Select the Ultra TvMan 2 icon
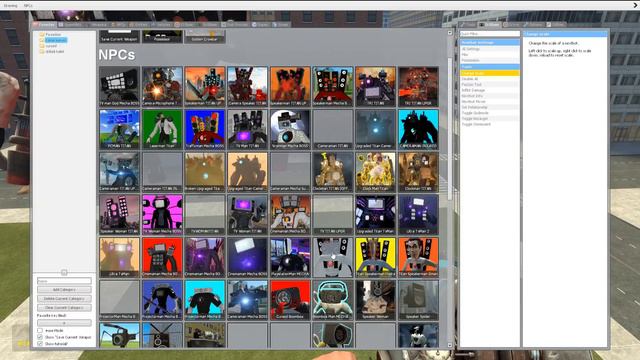The width and height of the screenshot is (640, 360). click(418, 215)
